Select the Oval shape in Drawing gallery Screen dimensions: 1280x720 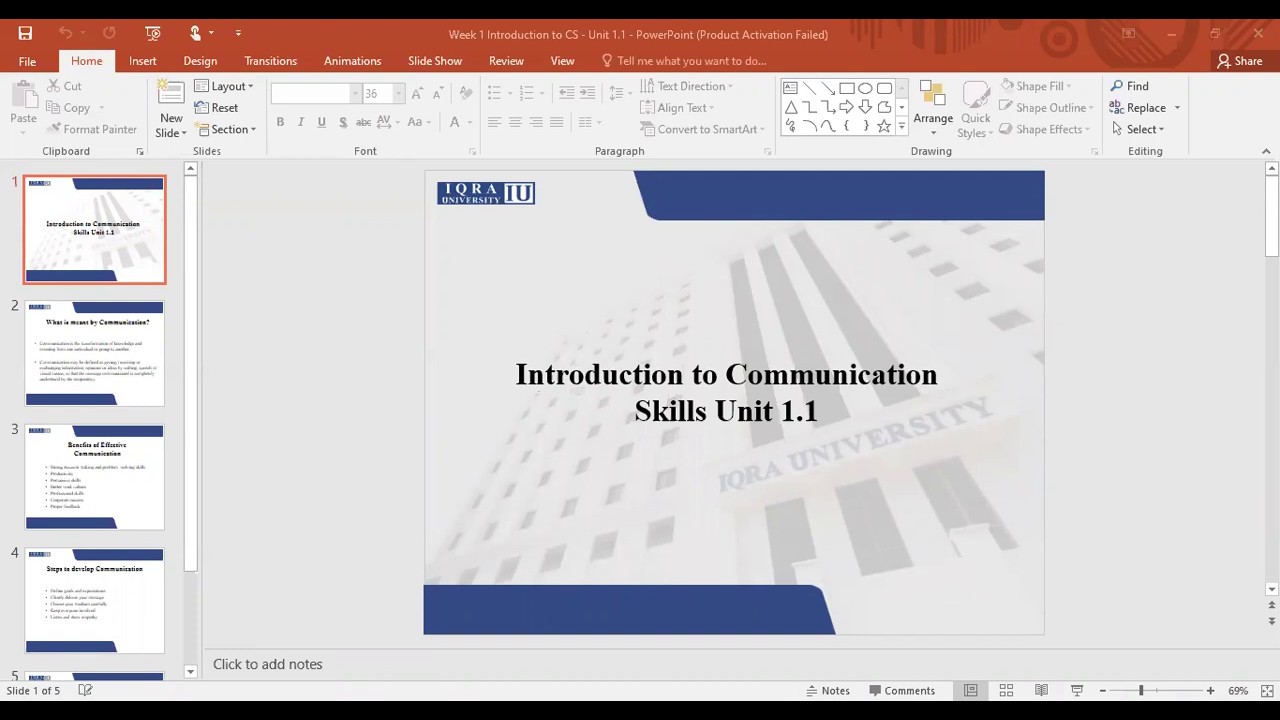[x=864, y=87]
